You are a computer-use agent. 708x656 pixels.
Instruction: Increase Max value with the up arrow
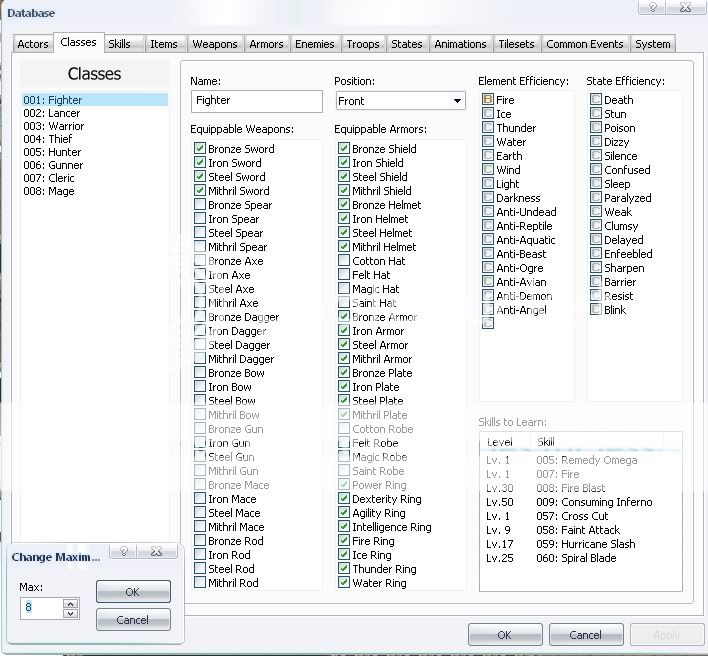70,603
